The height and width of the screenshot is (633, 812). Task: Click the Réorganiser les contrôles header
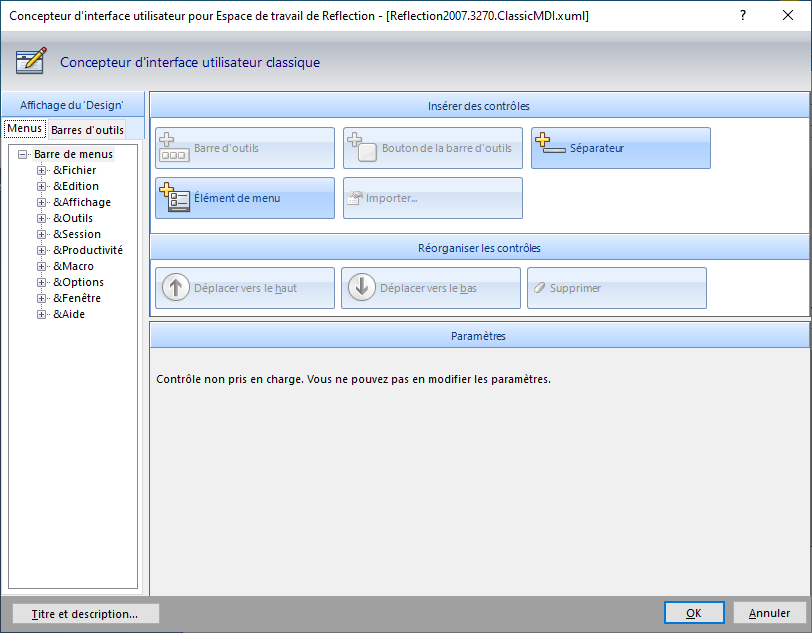click(479, 248)
